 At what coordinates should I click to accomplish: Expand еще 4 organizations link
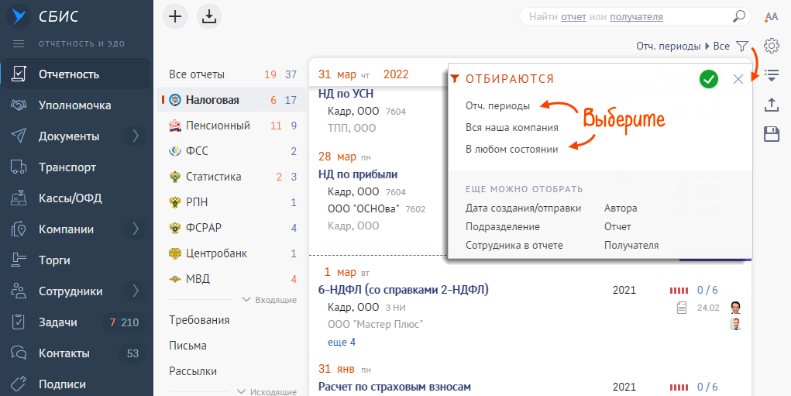pyautogui.click(x=342, y=342)
